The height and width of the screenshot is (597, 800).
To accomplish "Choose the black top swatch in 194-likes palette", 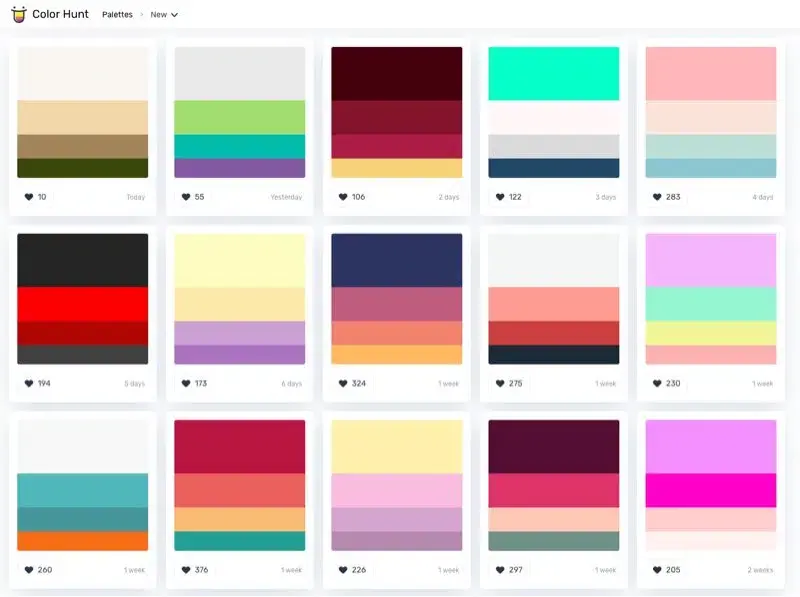I will pos(83,260).
